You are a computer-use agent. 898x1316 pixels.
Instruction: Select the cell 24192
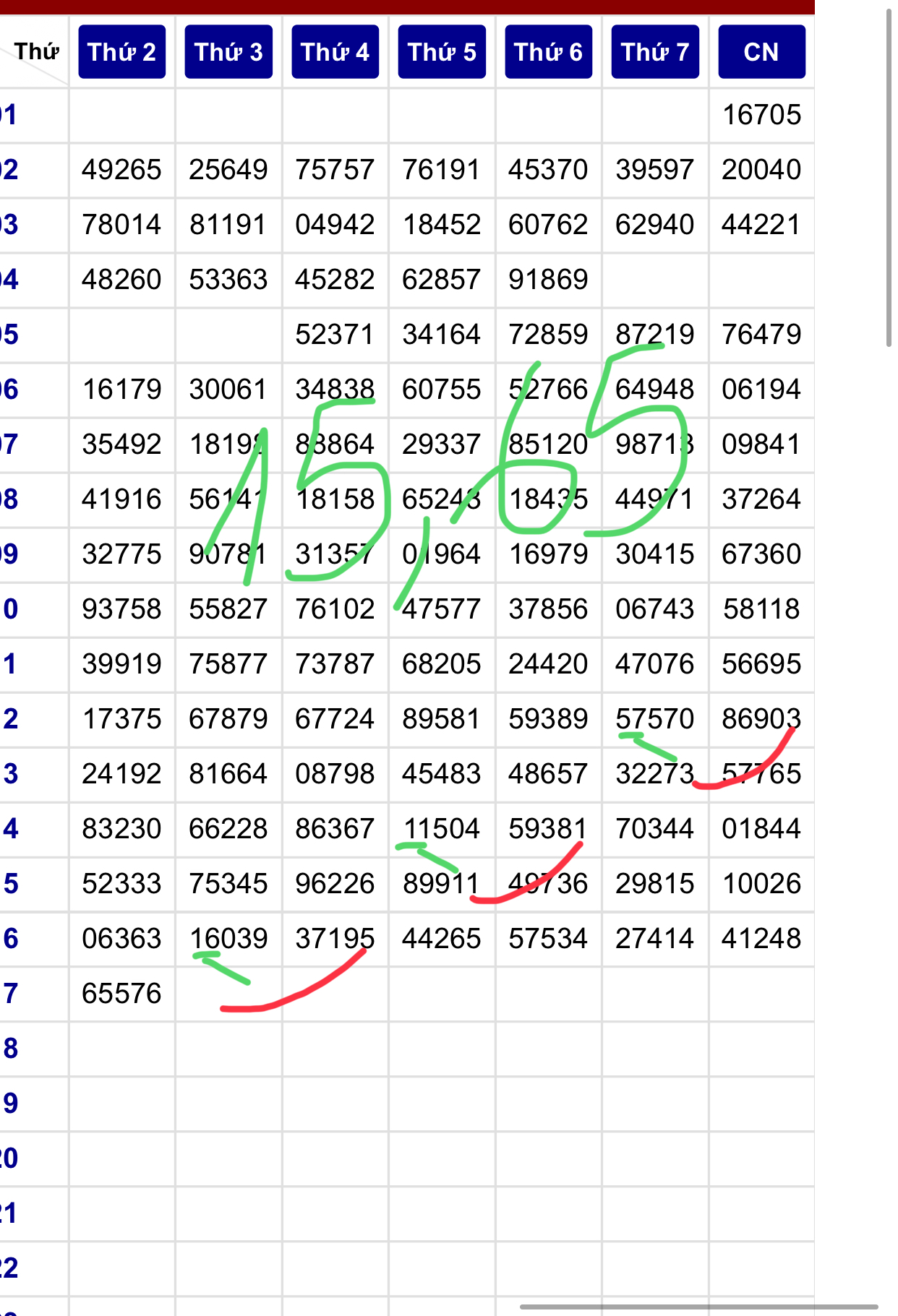pos(121,774)
